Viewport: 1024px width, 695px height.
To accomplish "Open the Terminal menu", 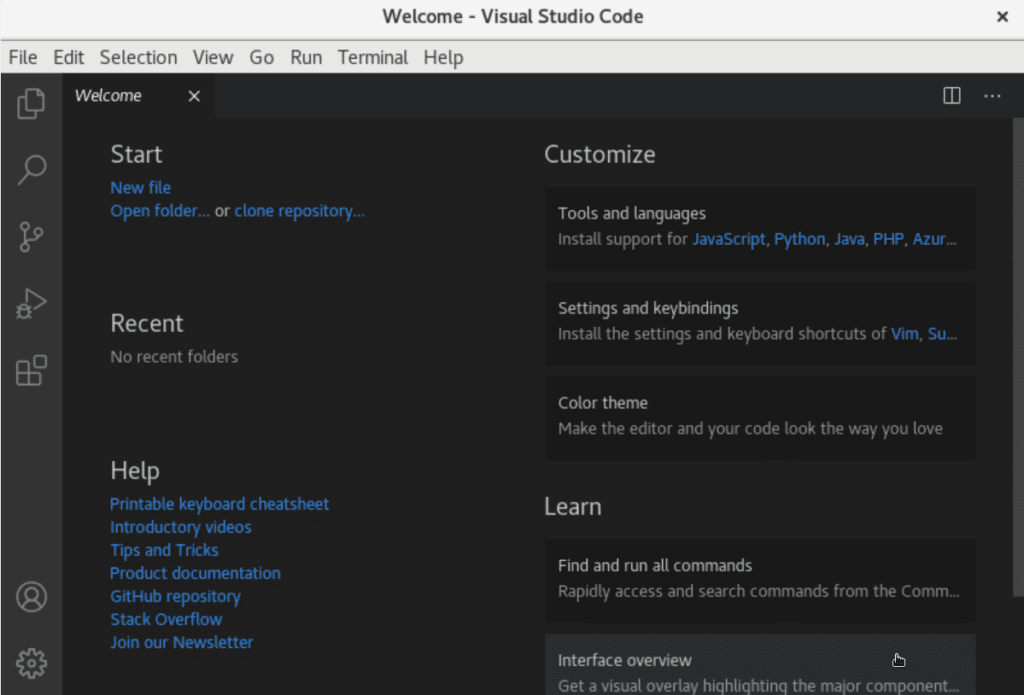I will [372, 57].
